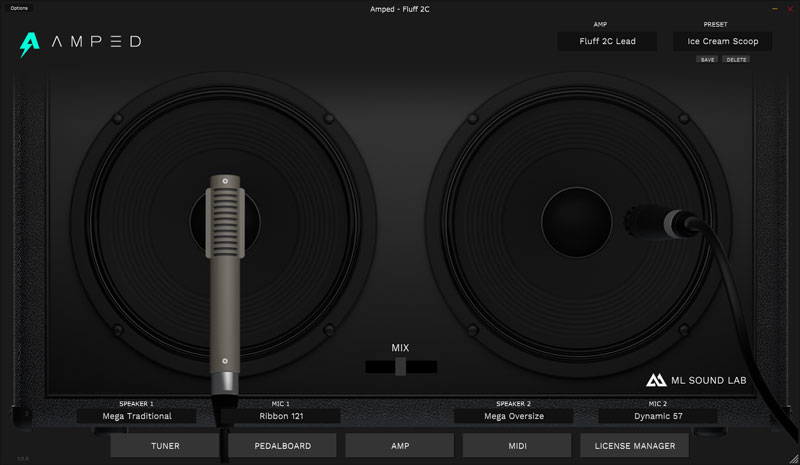Open Mic 1 dropdown showing Ribbon 121
Viewport: 800px width, 465px height.
(281, 416)
